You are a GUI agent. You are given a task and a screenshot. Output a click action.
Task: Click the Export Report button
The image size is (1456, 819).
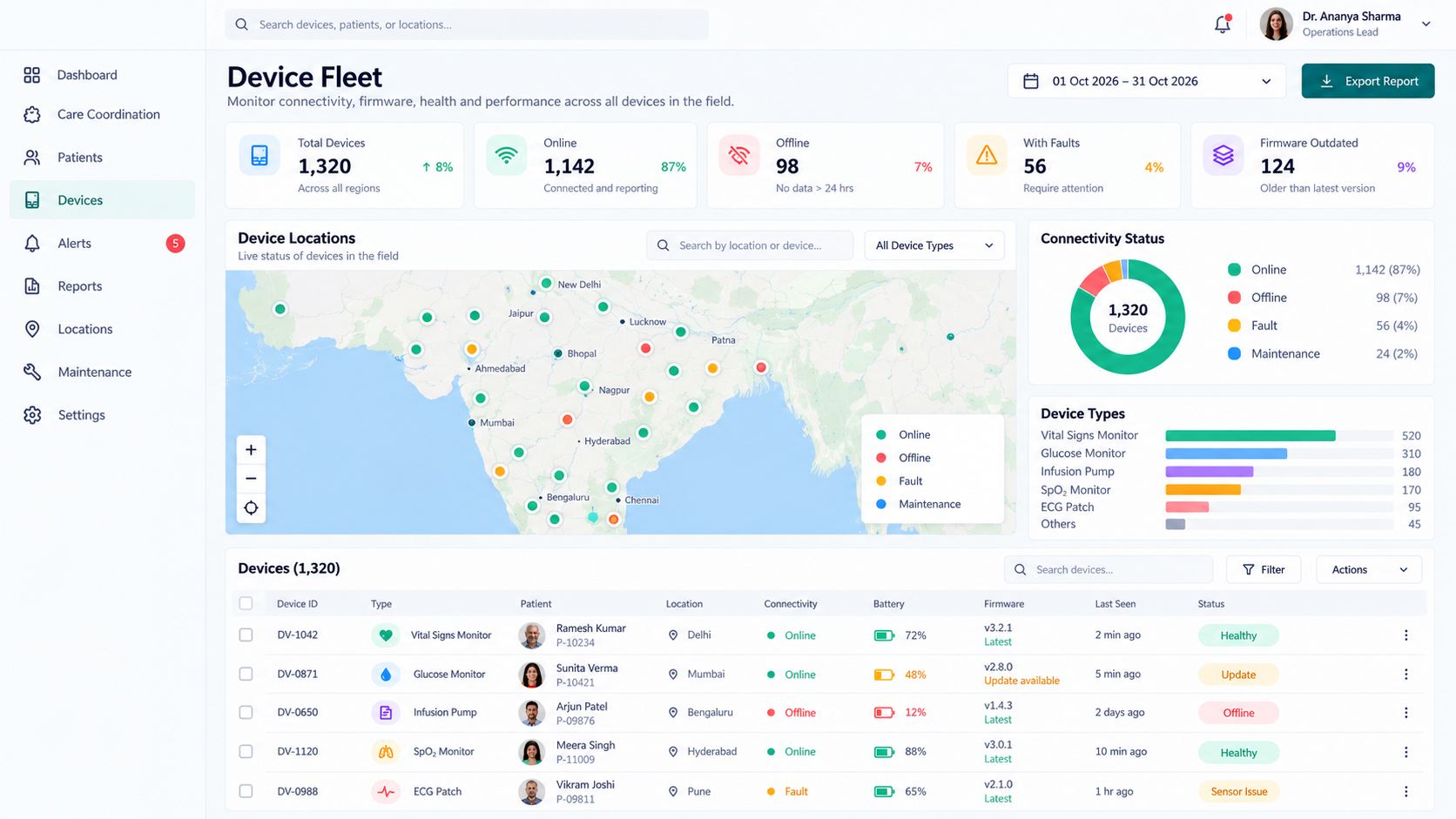point(1367,81)
